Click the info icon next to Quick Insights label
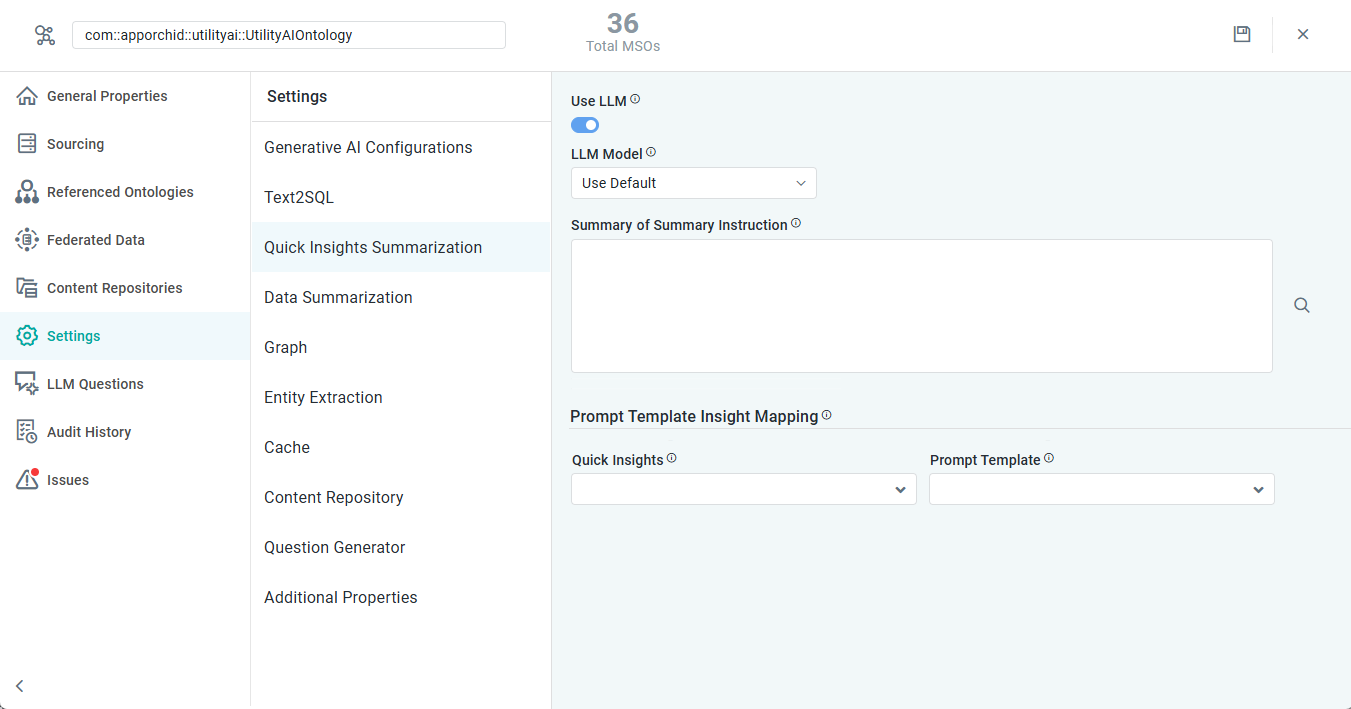 (x=672, y=458)
